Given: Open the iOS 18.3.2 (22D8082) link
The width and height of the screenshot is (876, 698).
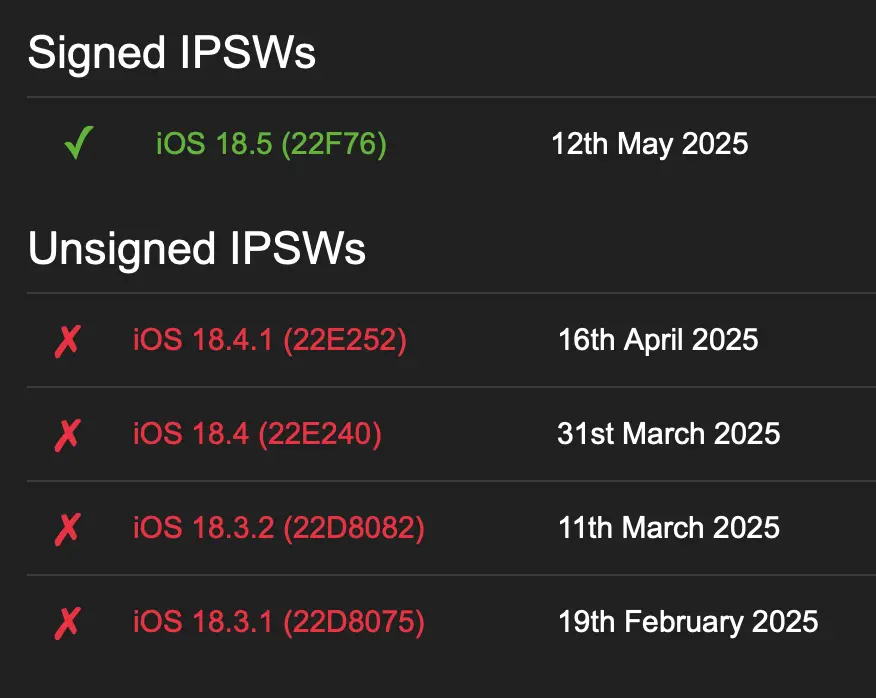Looking at the screenshot, I should [278, 528].
